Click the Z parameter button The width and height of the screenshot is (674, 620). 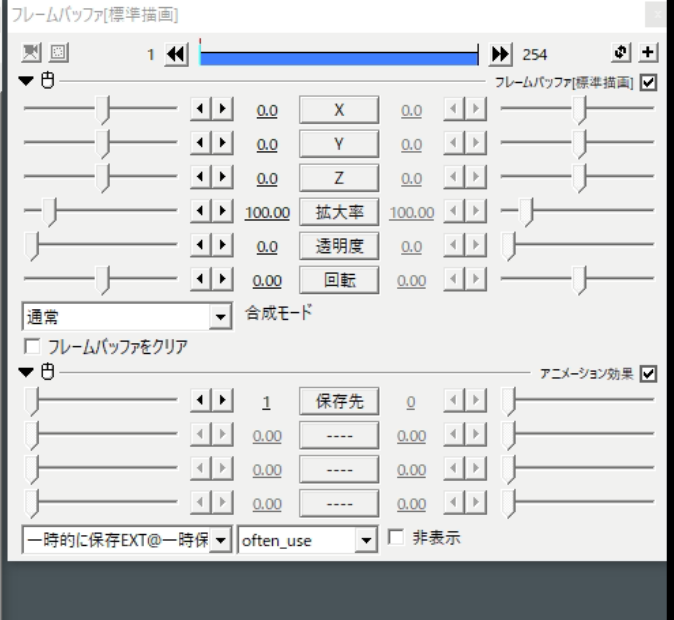click(339, 178)
